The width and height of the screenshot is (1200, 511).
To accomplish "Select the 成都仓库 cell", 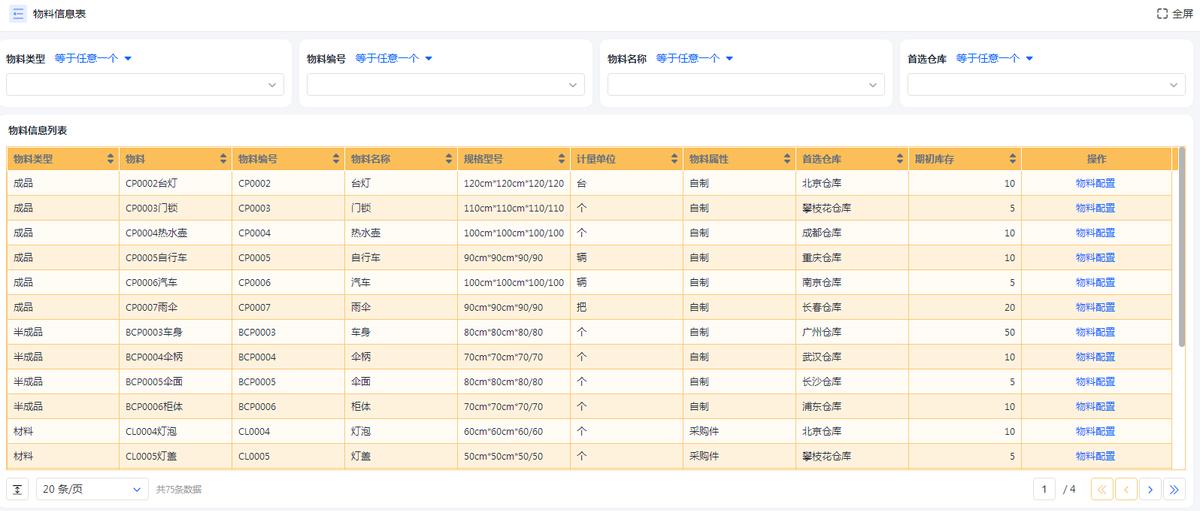I will (852, 233).
